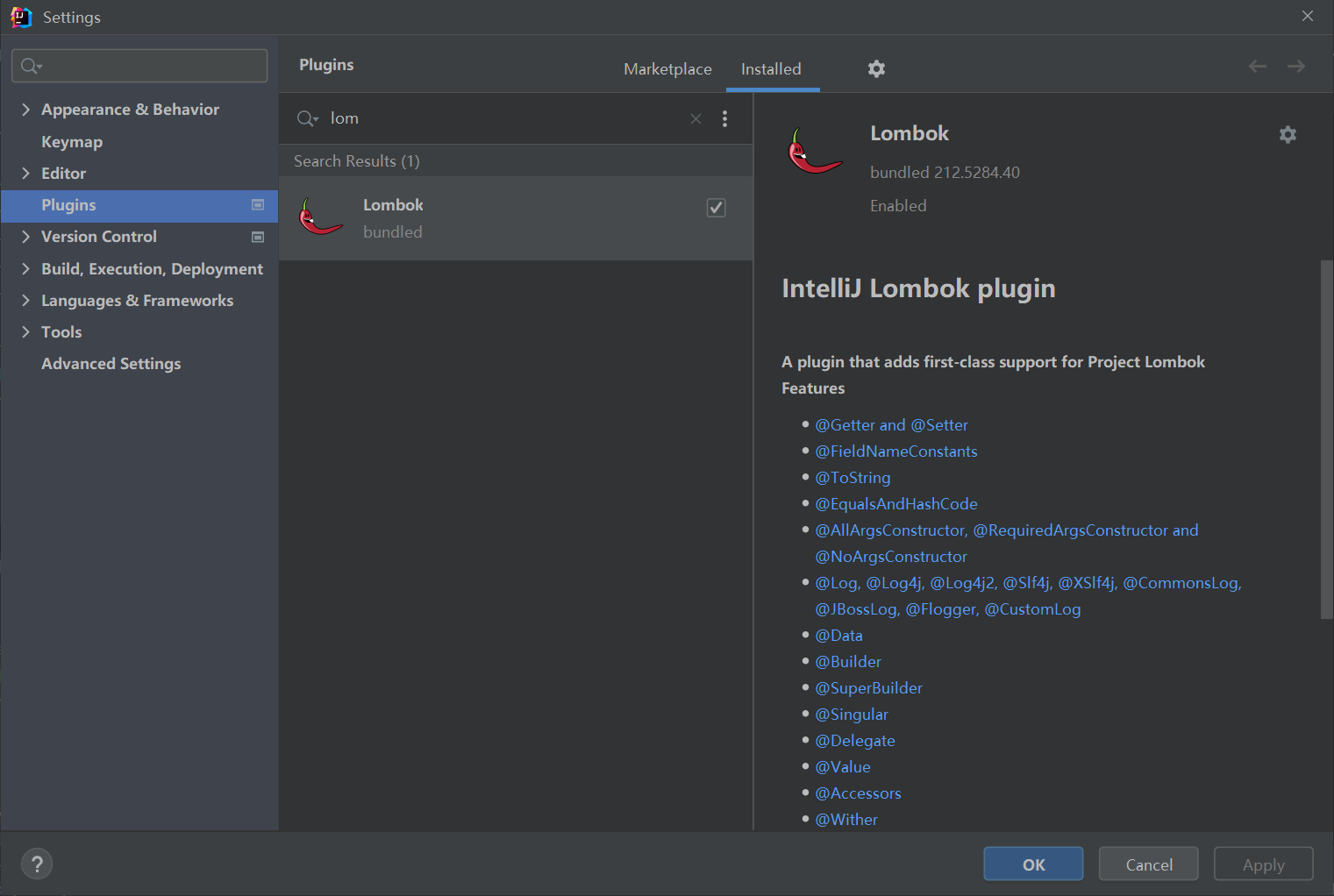Click the plugin description vertical scrollbar
1334x896 pixels.
click(x=1326, y=438)
